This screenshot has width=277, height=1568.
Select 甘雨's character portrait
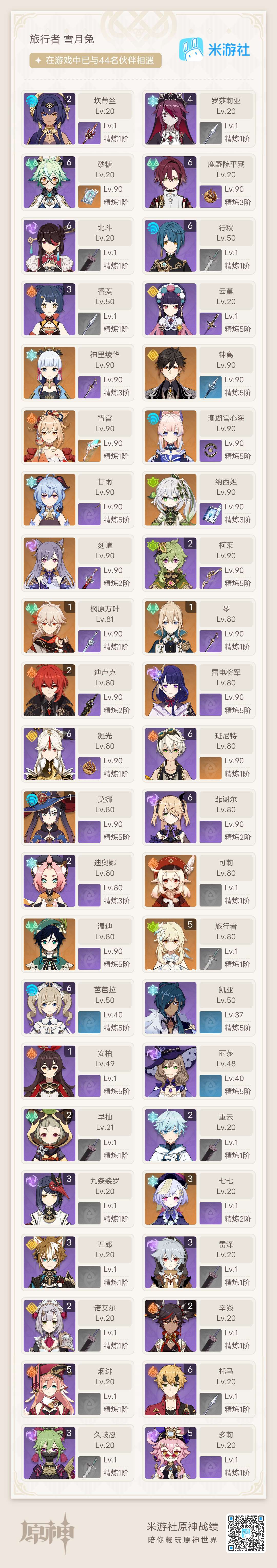(49, 500)
